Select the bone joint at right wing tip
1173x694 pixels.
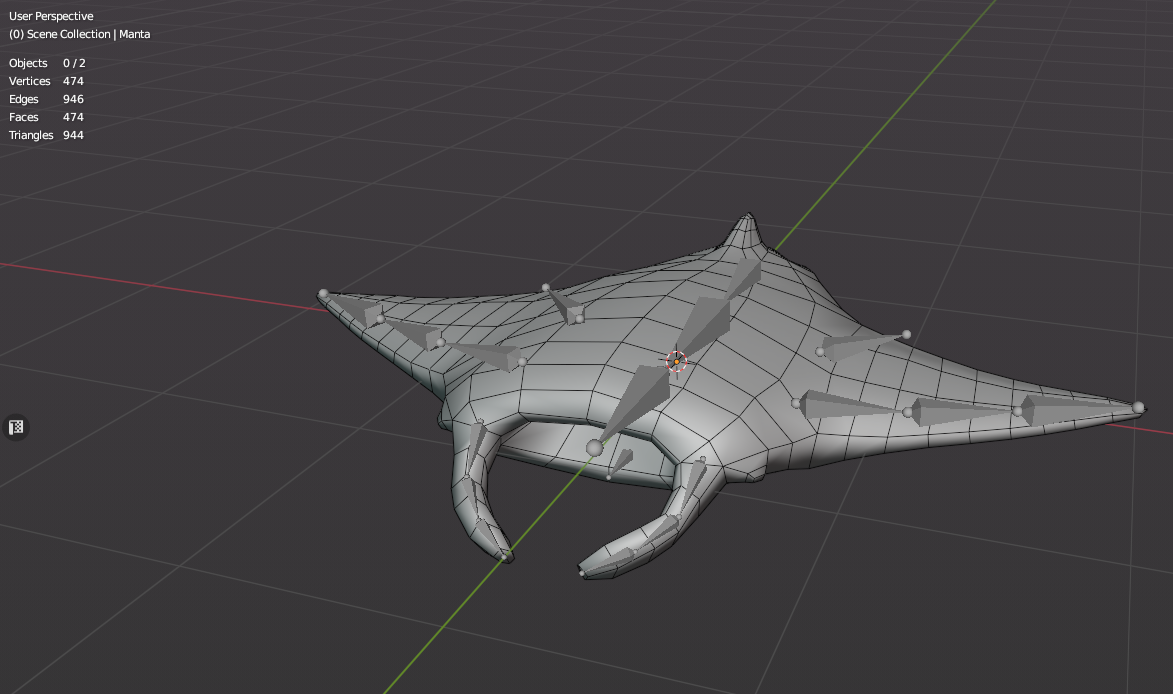pyautogui.click(x=1138, y=407)
